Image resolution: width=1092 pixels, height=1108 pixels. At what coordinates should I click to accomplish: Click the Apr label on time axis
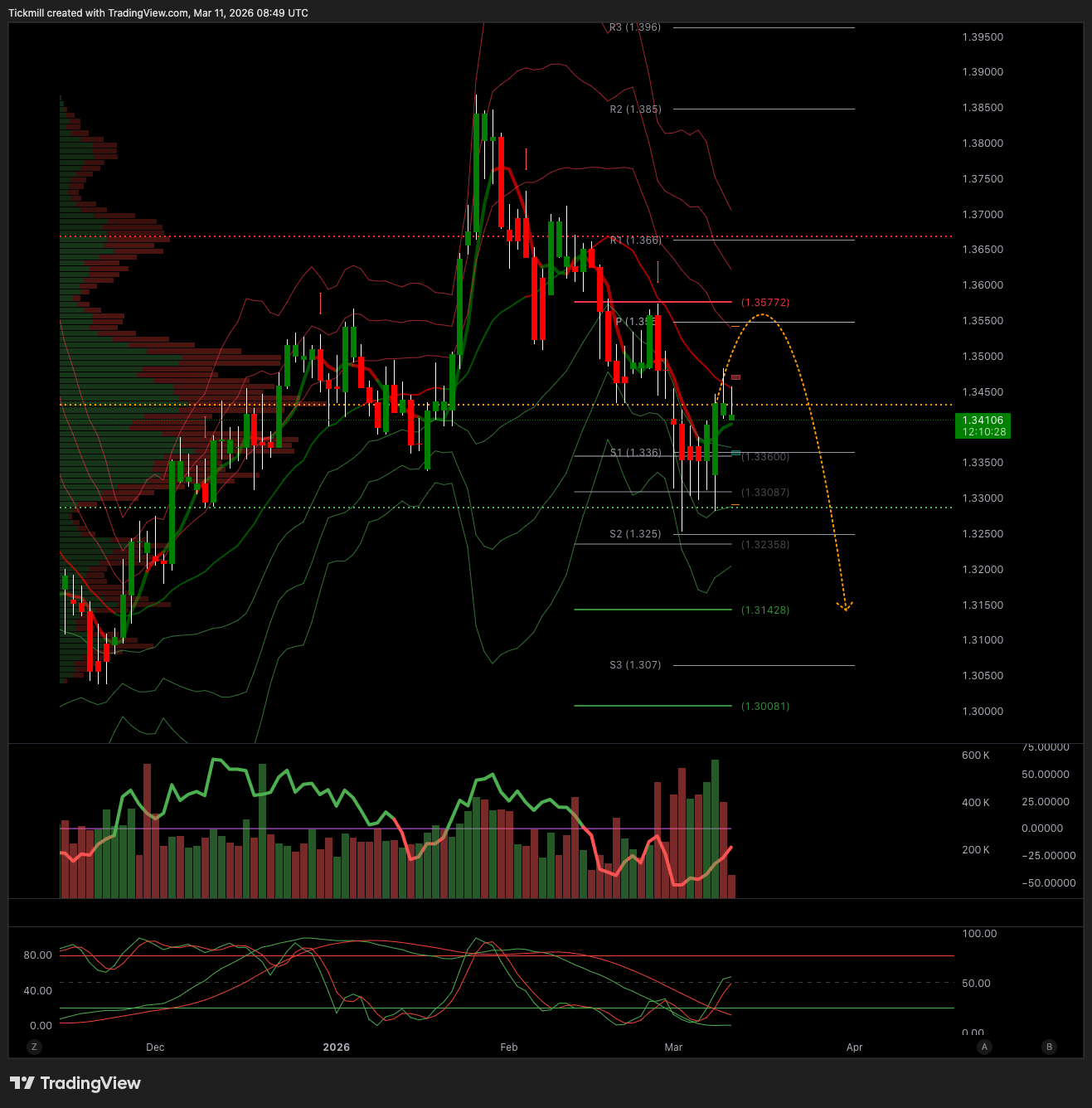point(854,1047)
